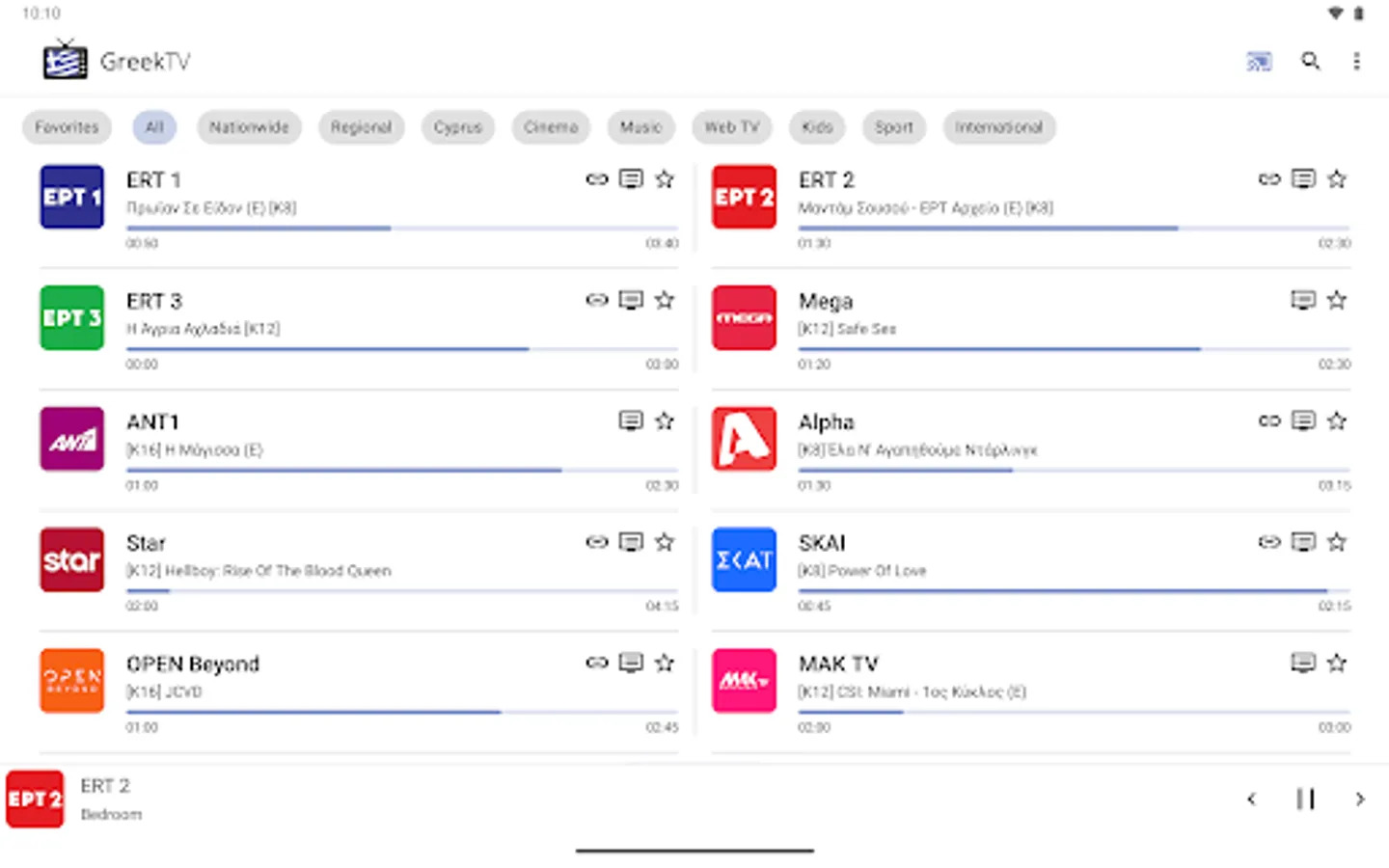
Task: Switch to the Favorites category tab
Action: pos(66,126)
